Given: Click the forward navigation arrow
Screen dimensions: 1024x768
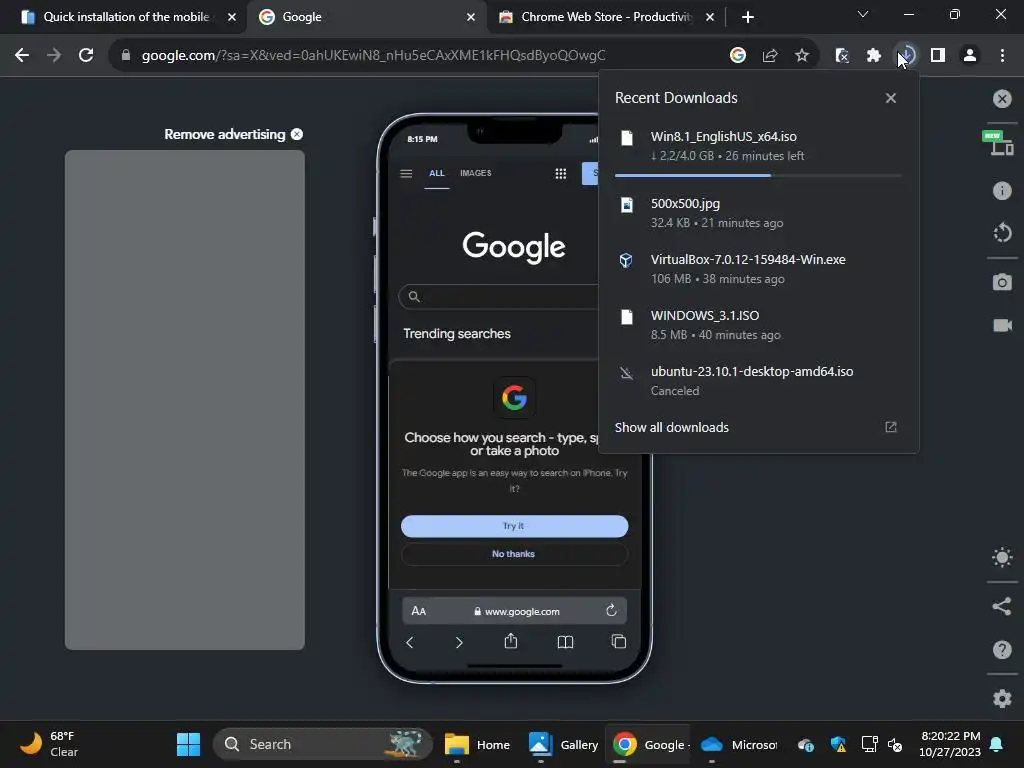Looking at the screenshot, I should pos(54,56).
